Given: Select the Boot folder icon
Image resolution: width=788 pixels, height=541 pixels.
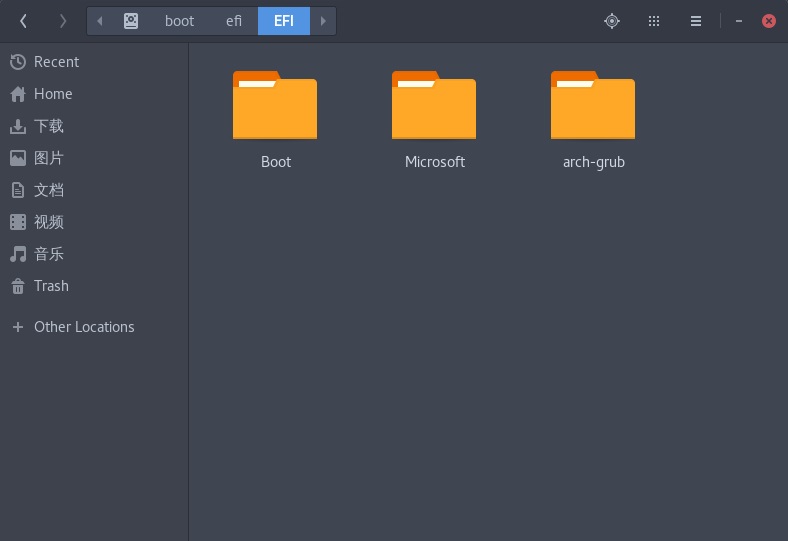Looking at the screenshot, I should pyautogui.click(x=275, y=105).
